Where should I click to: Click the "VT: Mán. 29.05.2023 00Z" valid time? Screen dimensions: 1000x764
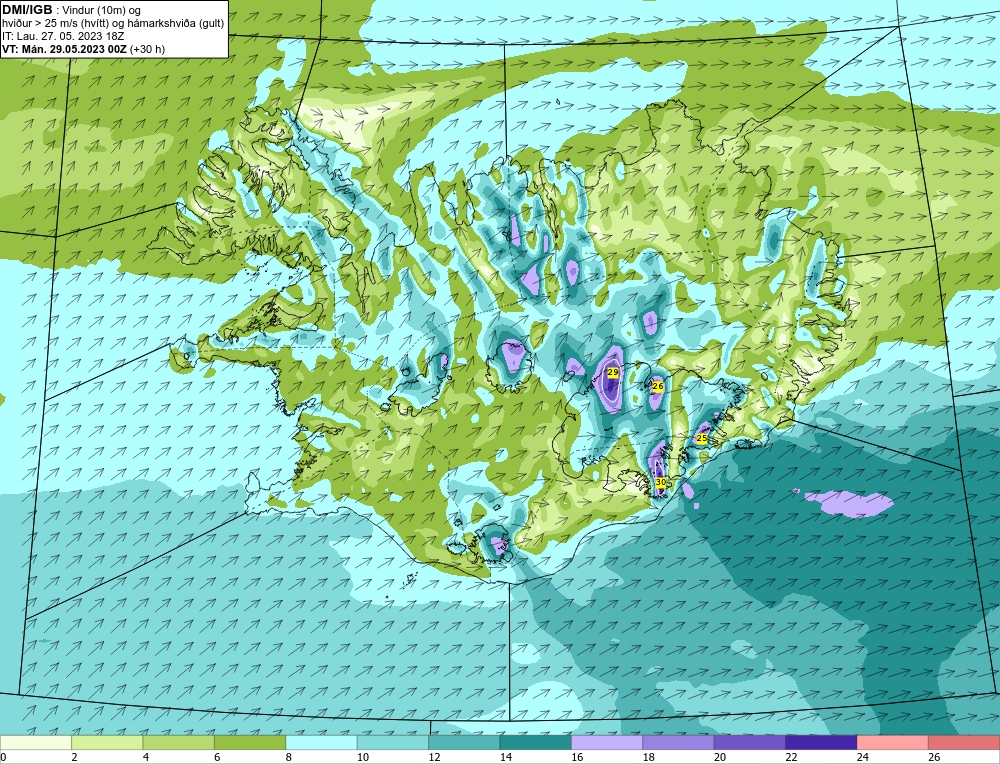tap(66, 49)
